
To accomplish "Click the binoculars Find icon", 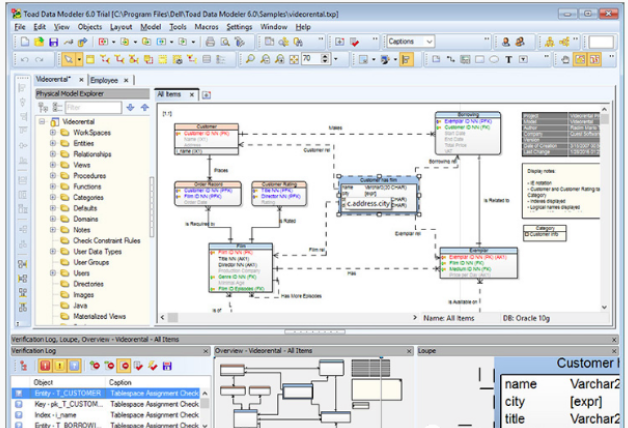I will 298,42.
